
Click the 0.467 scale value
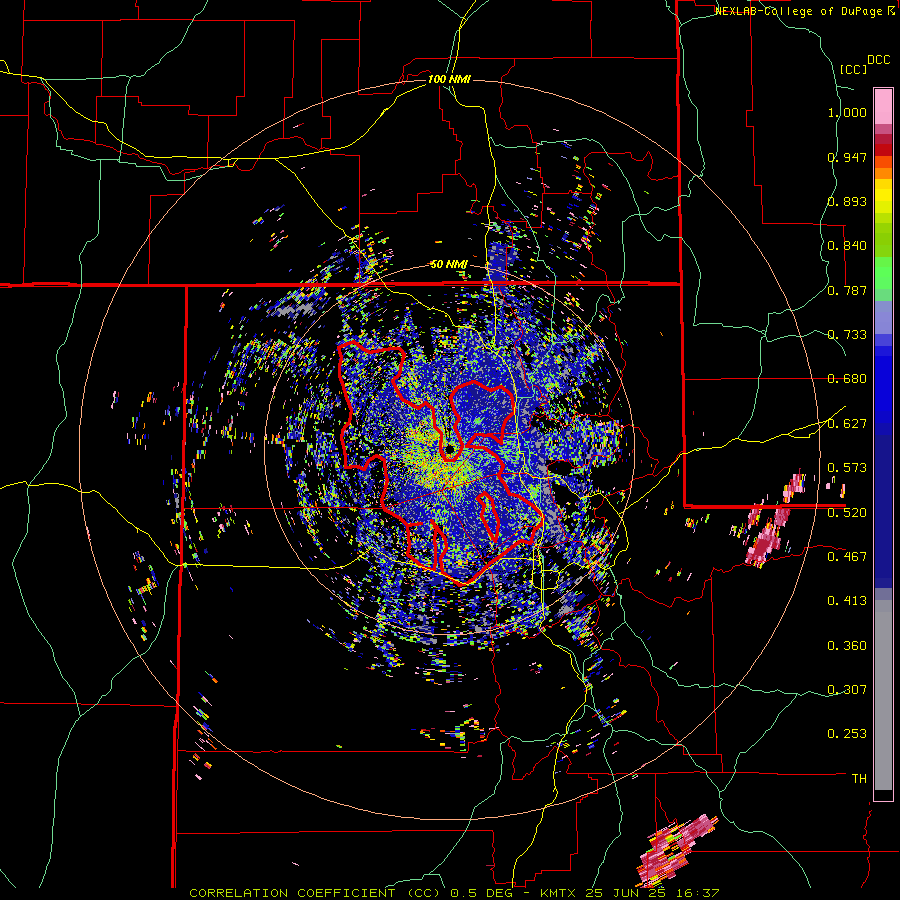[x=847, y=557]
